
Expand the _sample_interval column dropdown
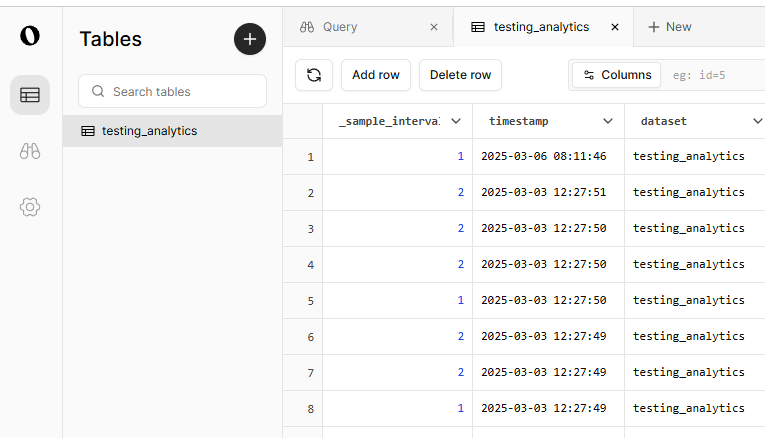click(456, 121)
